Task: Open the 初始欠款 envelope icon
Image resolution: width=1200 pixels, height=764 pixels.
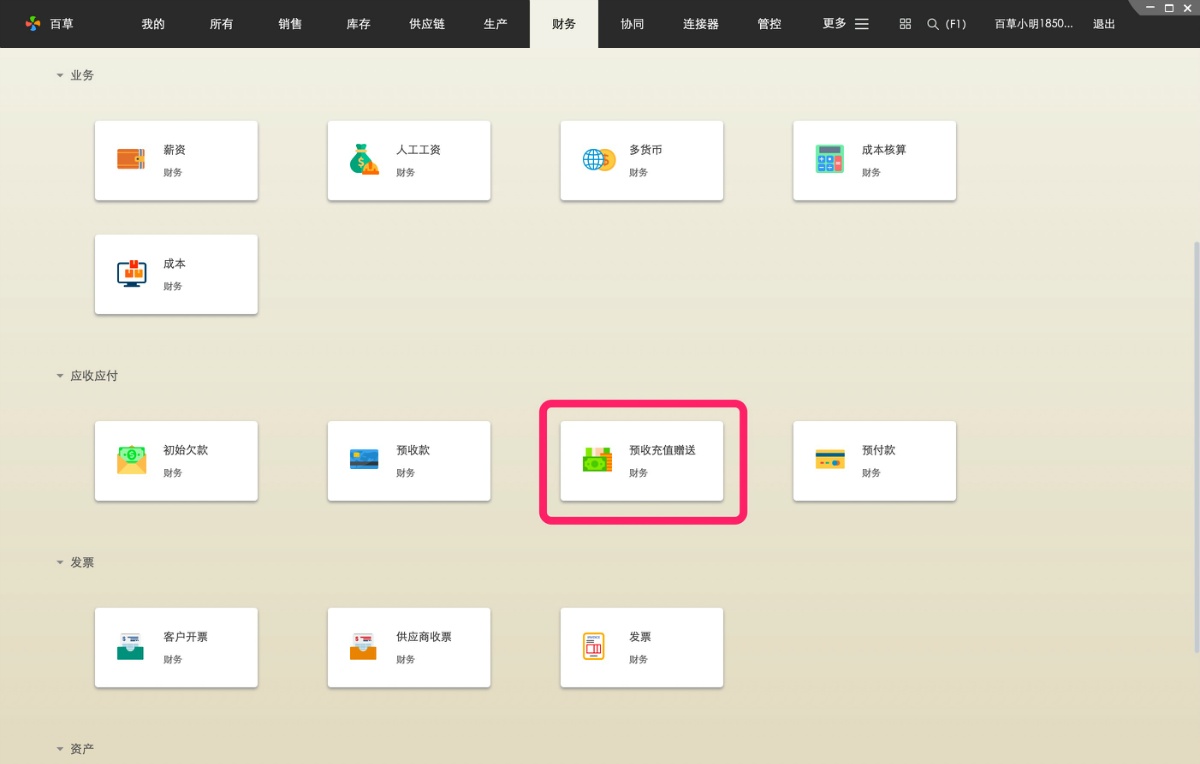Action: pos(131,460)
